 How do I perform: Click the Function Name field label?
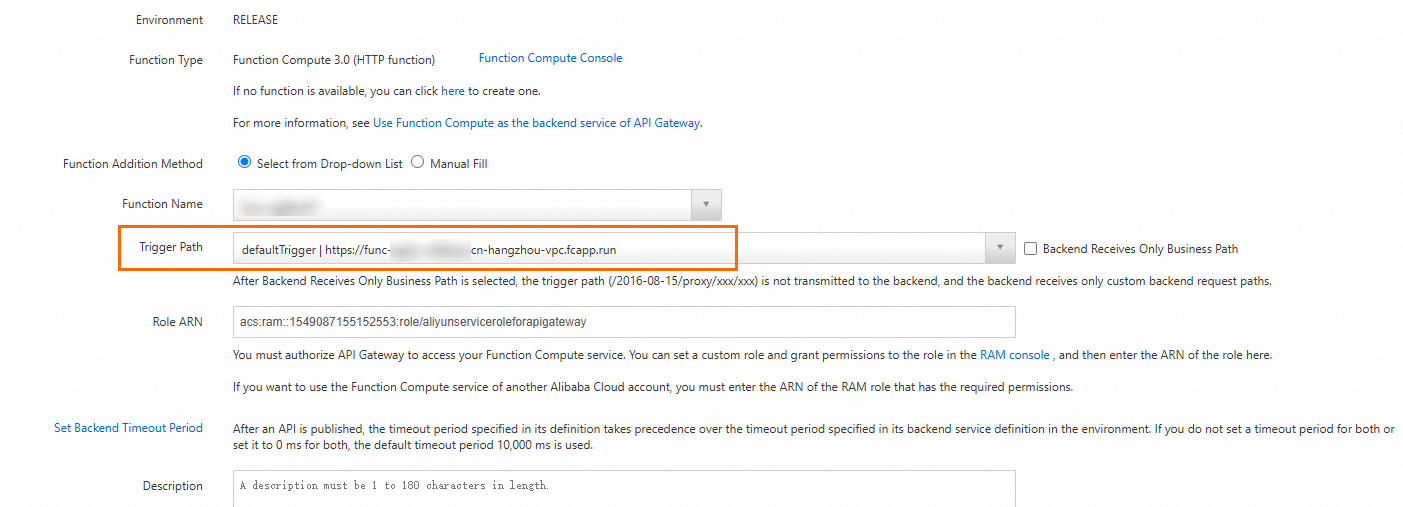pos(162,204)
